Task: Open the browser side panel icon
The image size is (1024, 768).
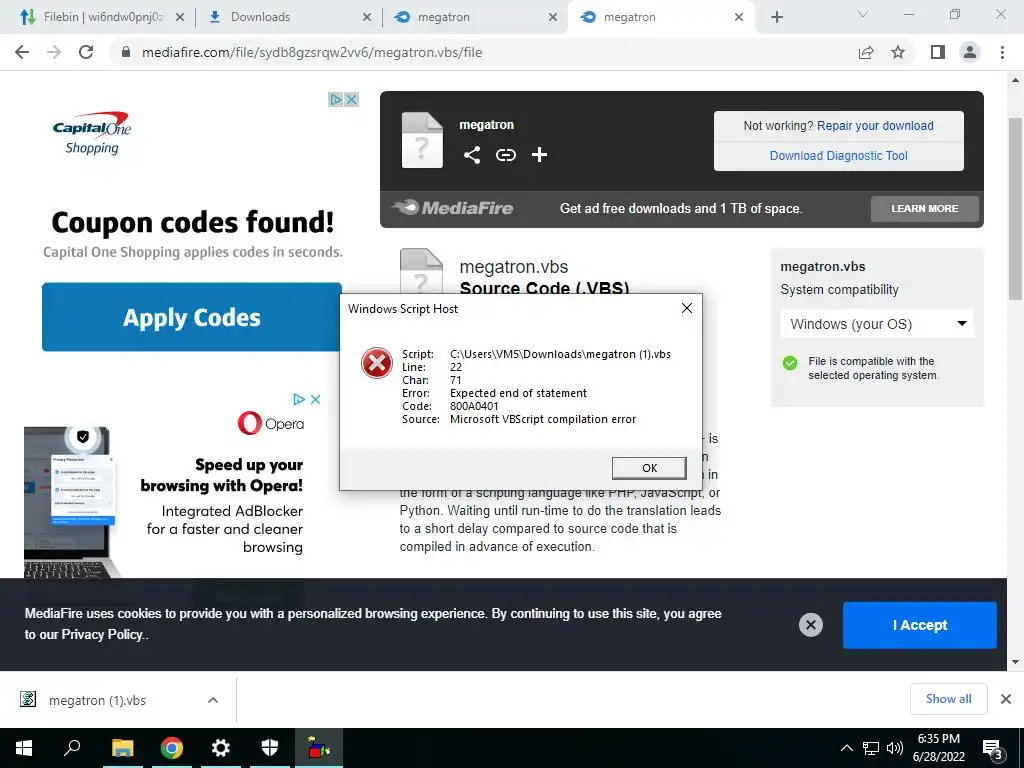Action: pyautogui.click(x=938, y=52)
